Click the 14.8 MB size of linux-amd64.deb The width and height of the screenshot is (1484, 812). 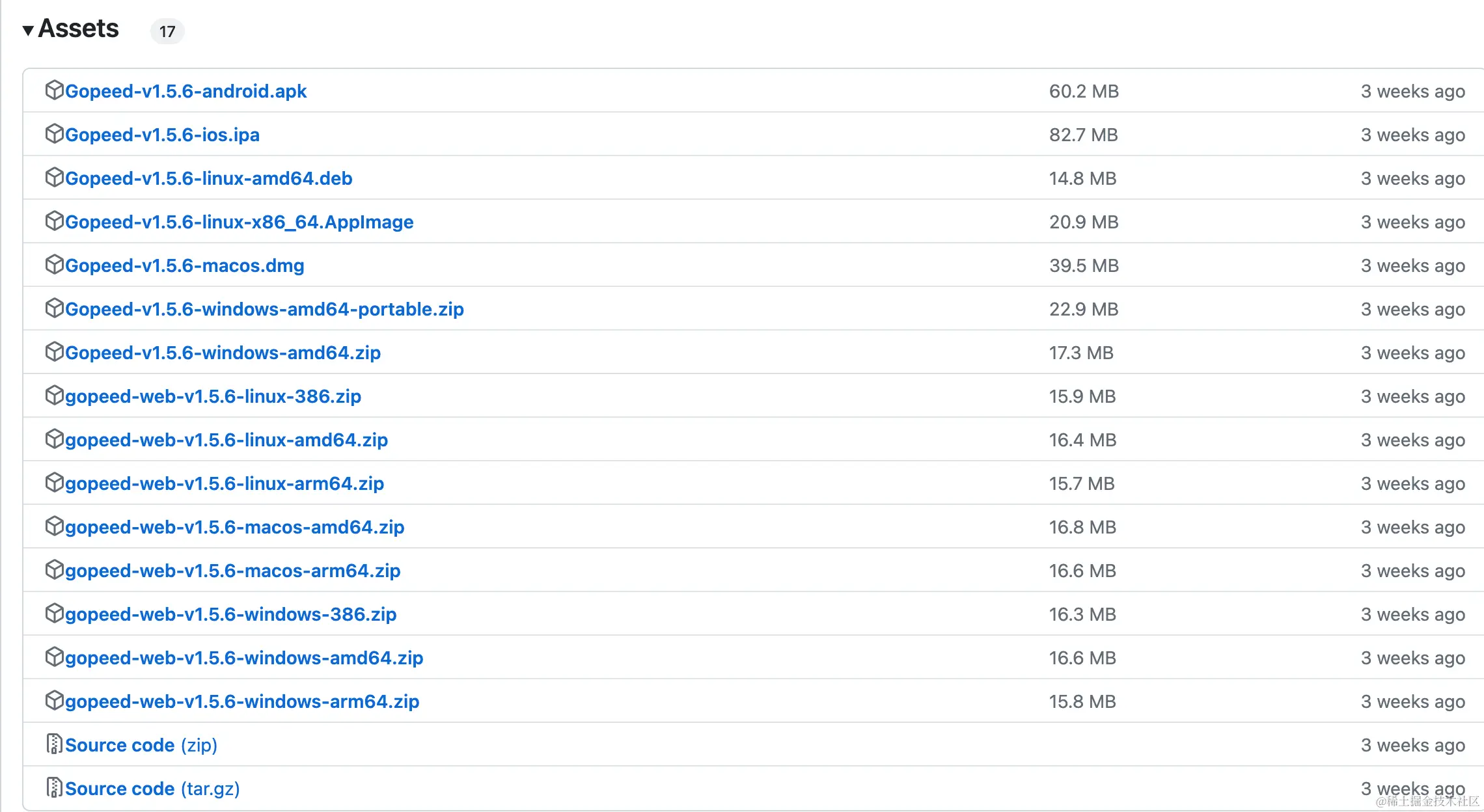point(1082,178)
